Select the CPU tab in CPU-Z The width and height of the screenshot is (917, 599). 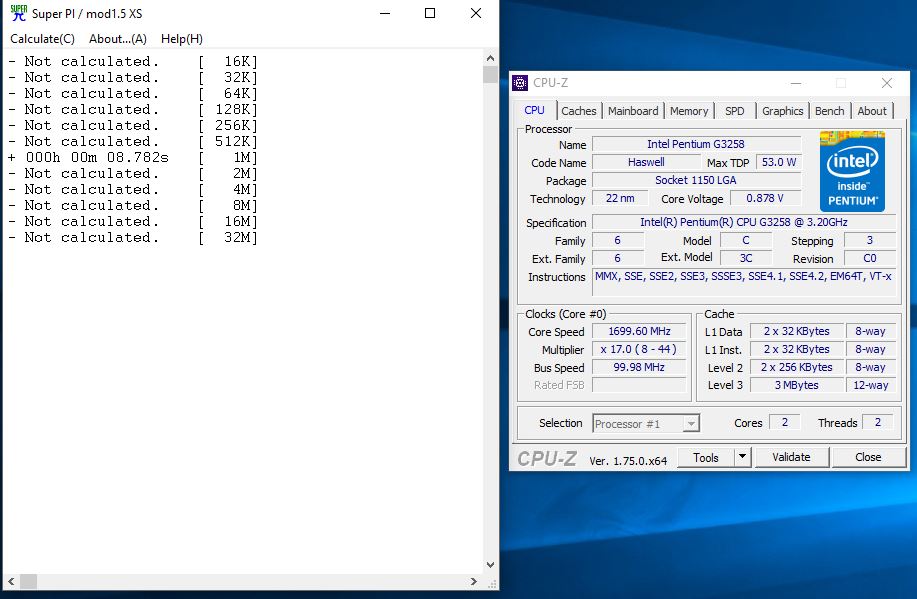click(535, 110)
